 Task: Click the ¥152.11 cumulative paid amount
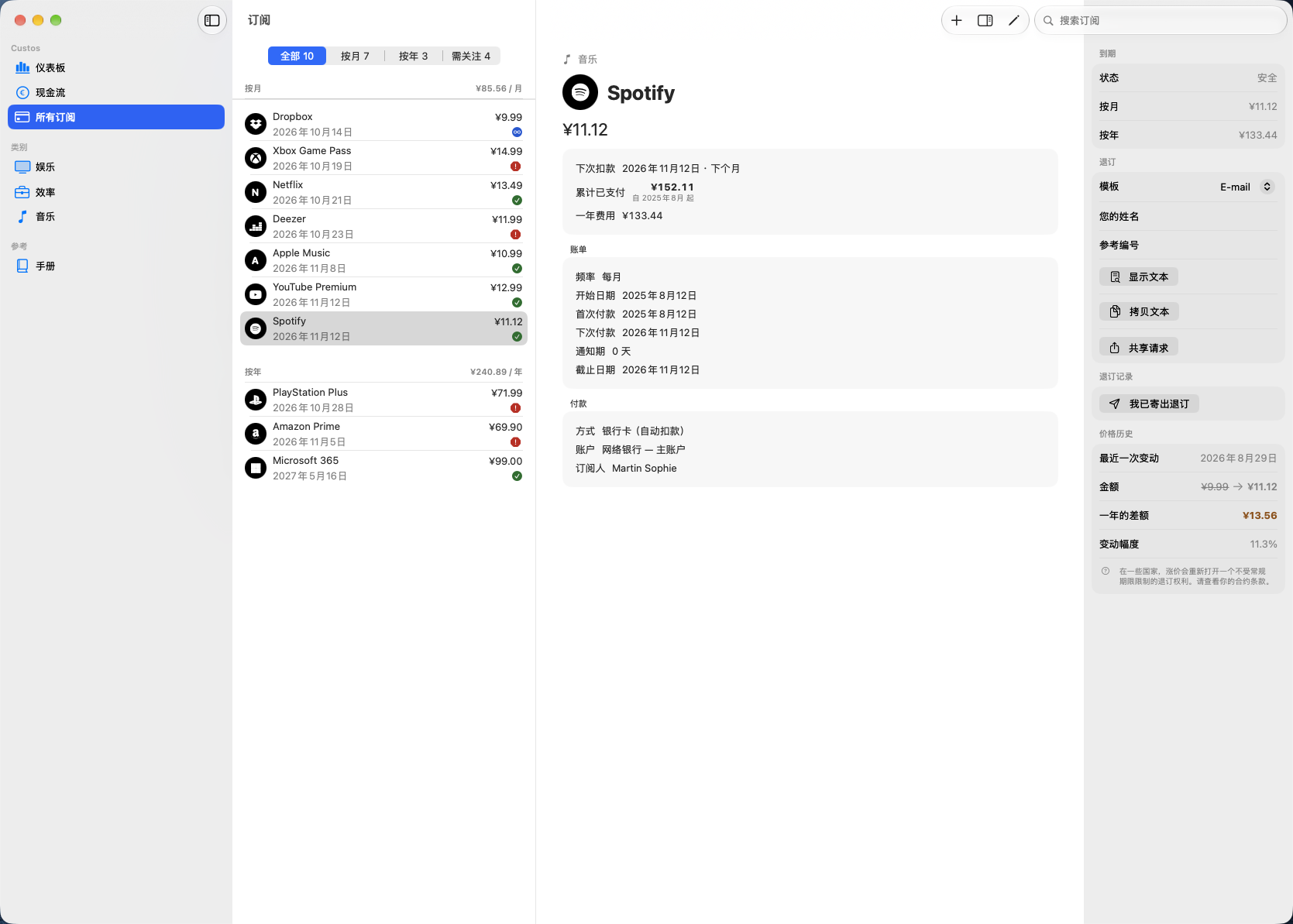coord(672,187)
